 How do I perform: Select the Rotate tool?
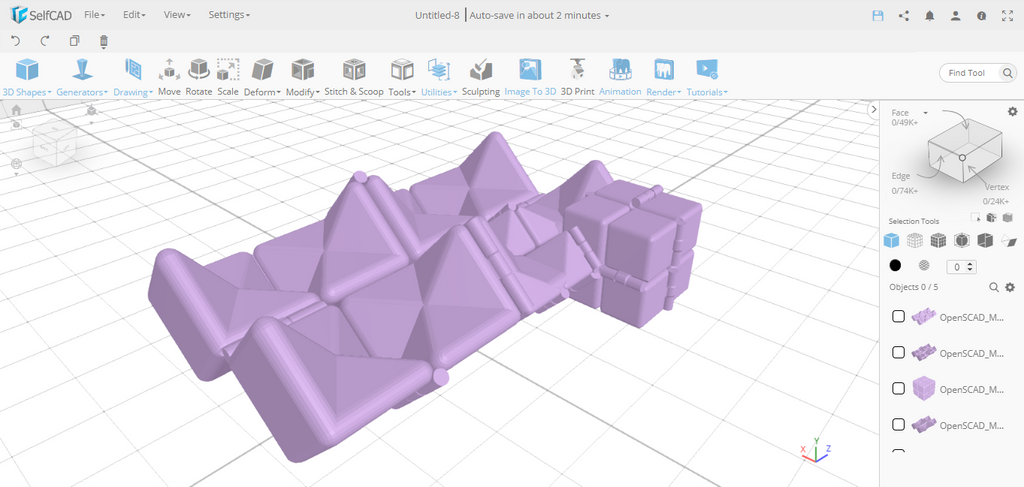tap(199, 77)
